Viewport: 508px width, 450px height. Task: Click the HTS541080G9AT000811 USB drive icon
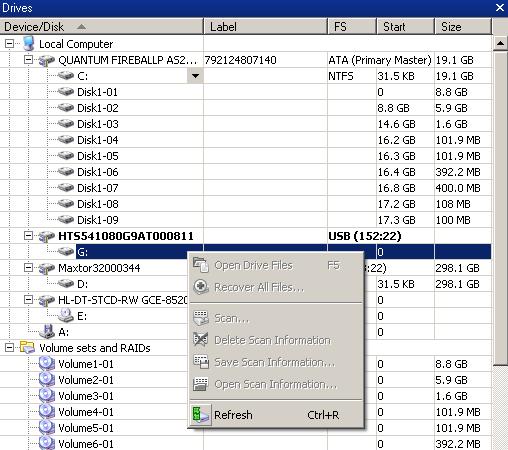pyautogui.click(x=47, y=236)
